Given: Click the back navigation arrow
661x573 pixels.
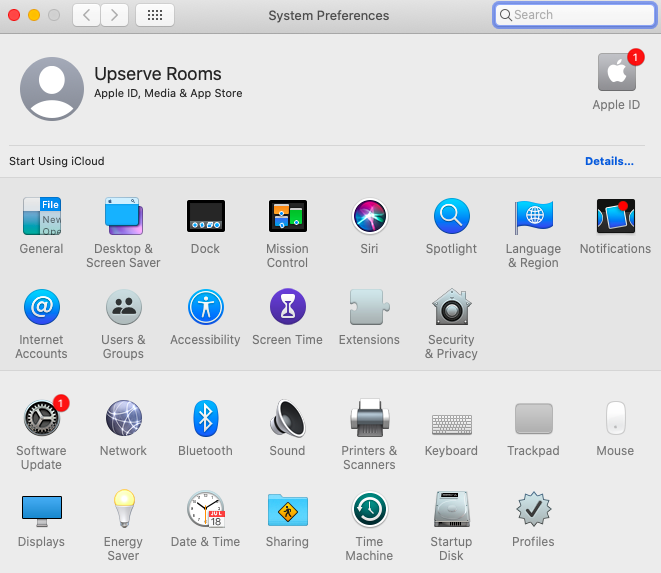Looking at the screenshot, I should (x=86, y=15).
